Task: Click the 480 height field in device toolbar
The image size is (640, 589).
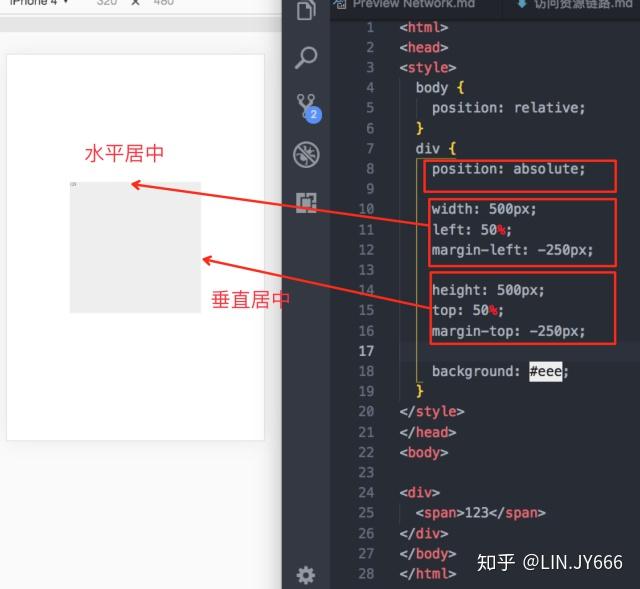Action: click(164, 3)
